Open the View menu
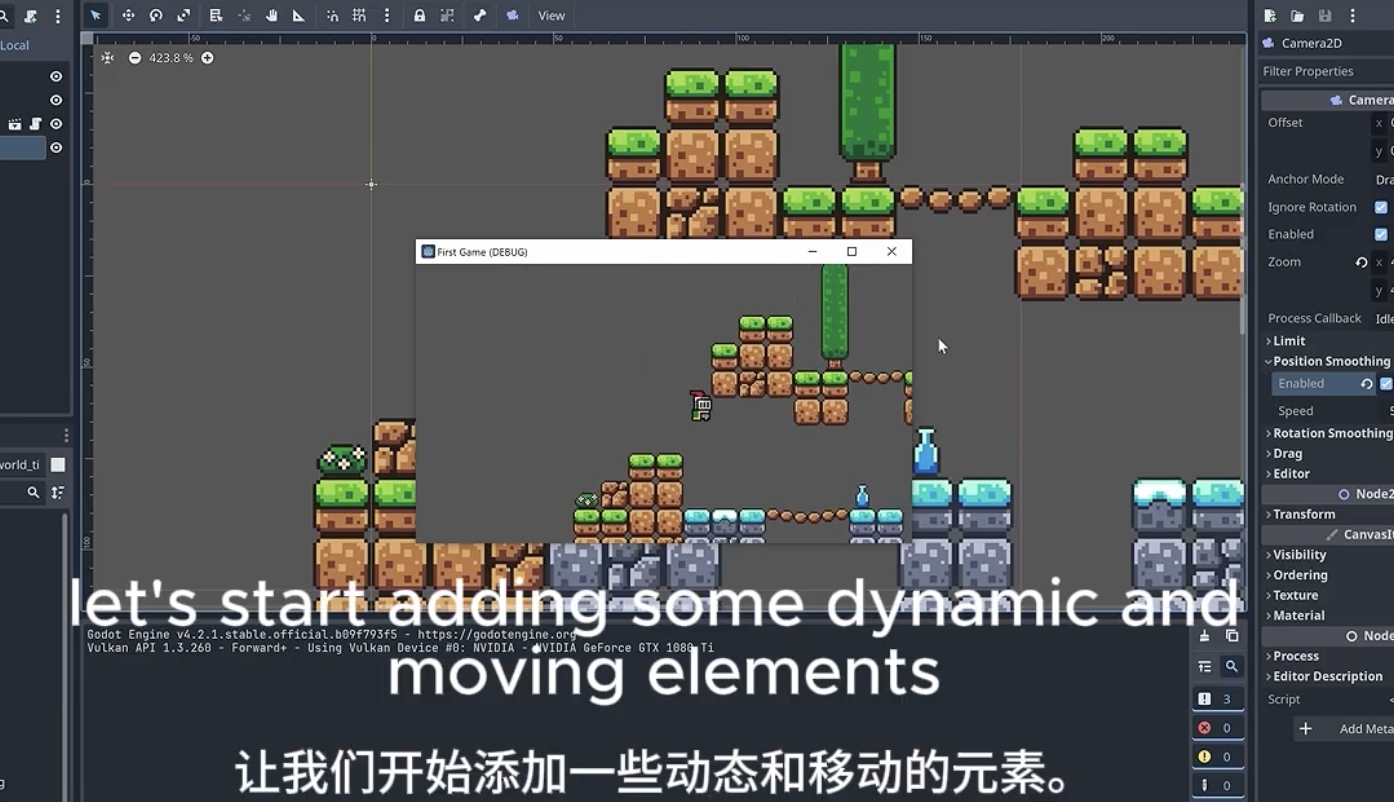This screenshot has height=802, width=1394. coord(551,15)
